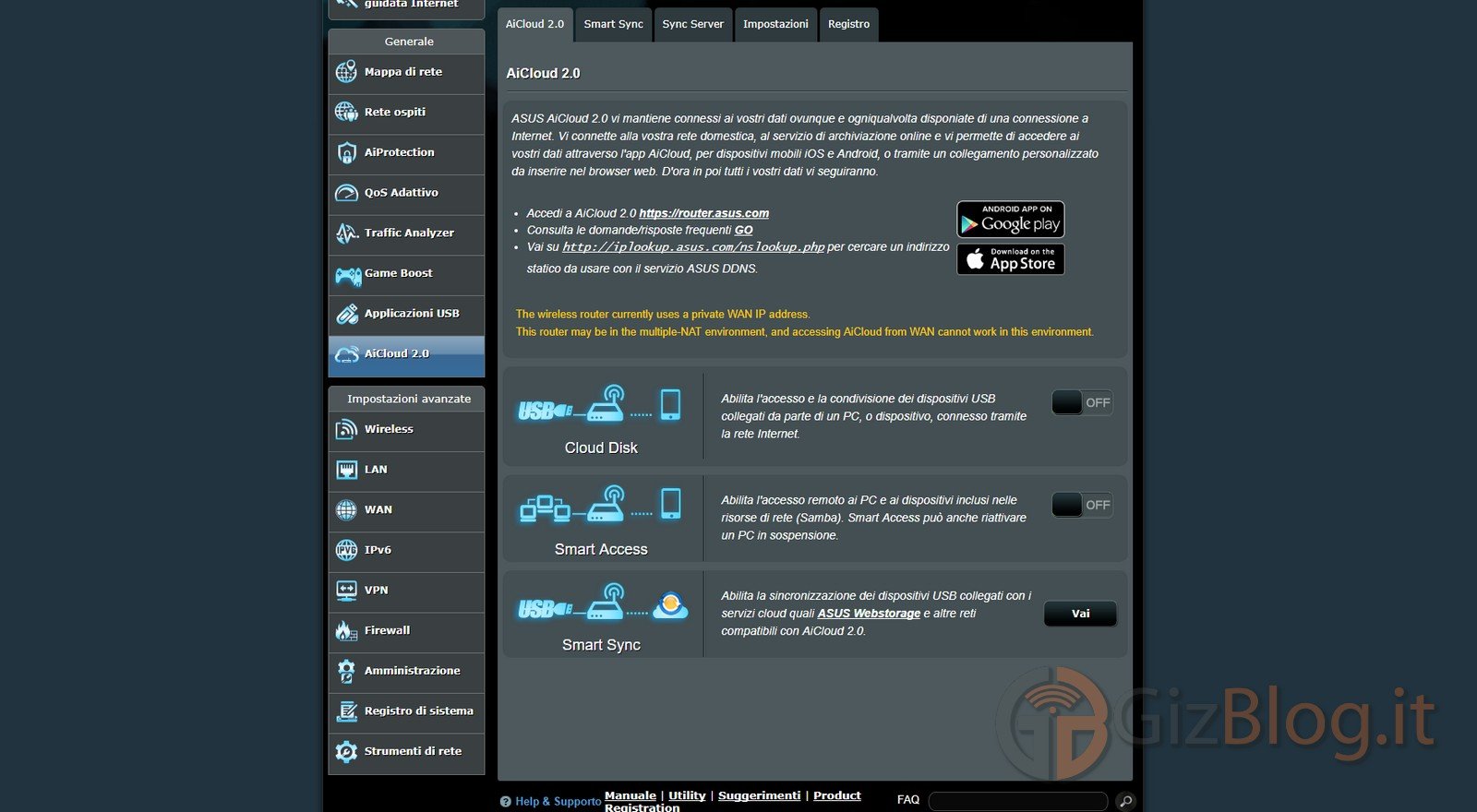The width and height of the screenshot is (1477, 812).
Task: Click the Amministrazione sidebar label
Action: pos(412,671)
